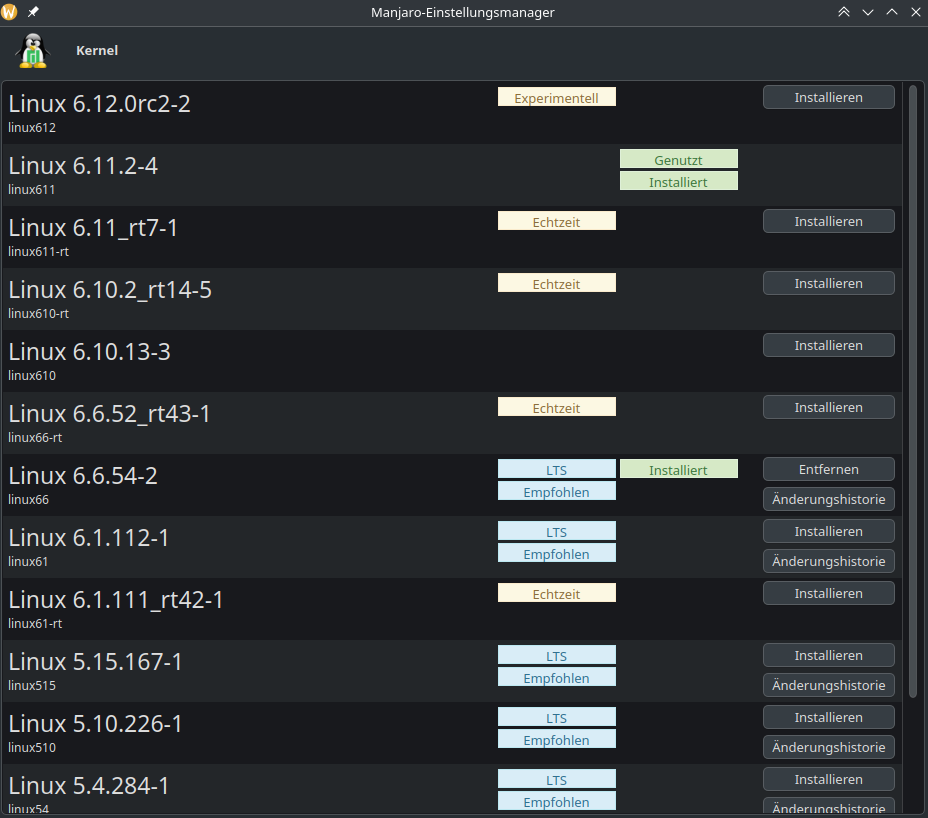Click the Experimentell tag of Linux 6.12.0rc2-2
The width and height of the screenshot is (928, 818).
point(556,97)
